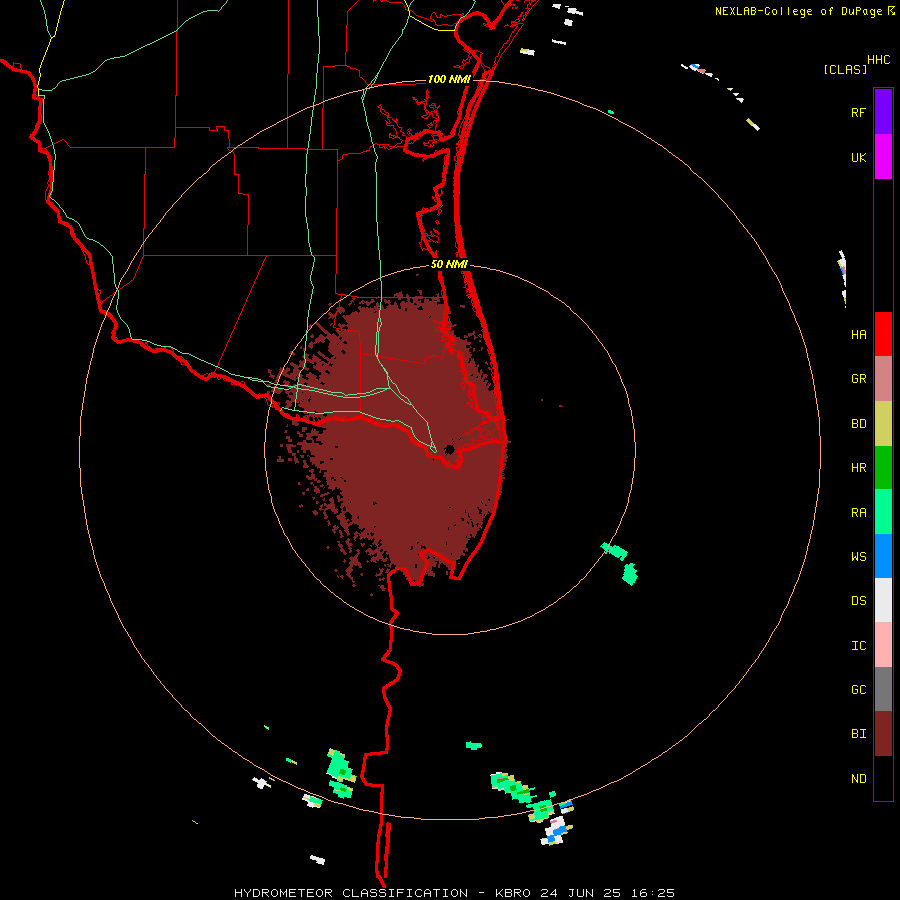Click the BI brown legend swatch

click(883, 734)
